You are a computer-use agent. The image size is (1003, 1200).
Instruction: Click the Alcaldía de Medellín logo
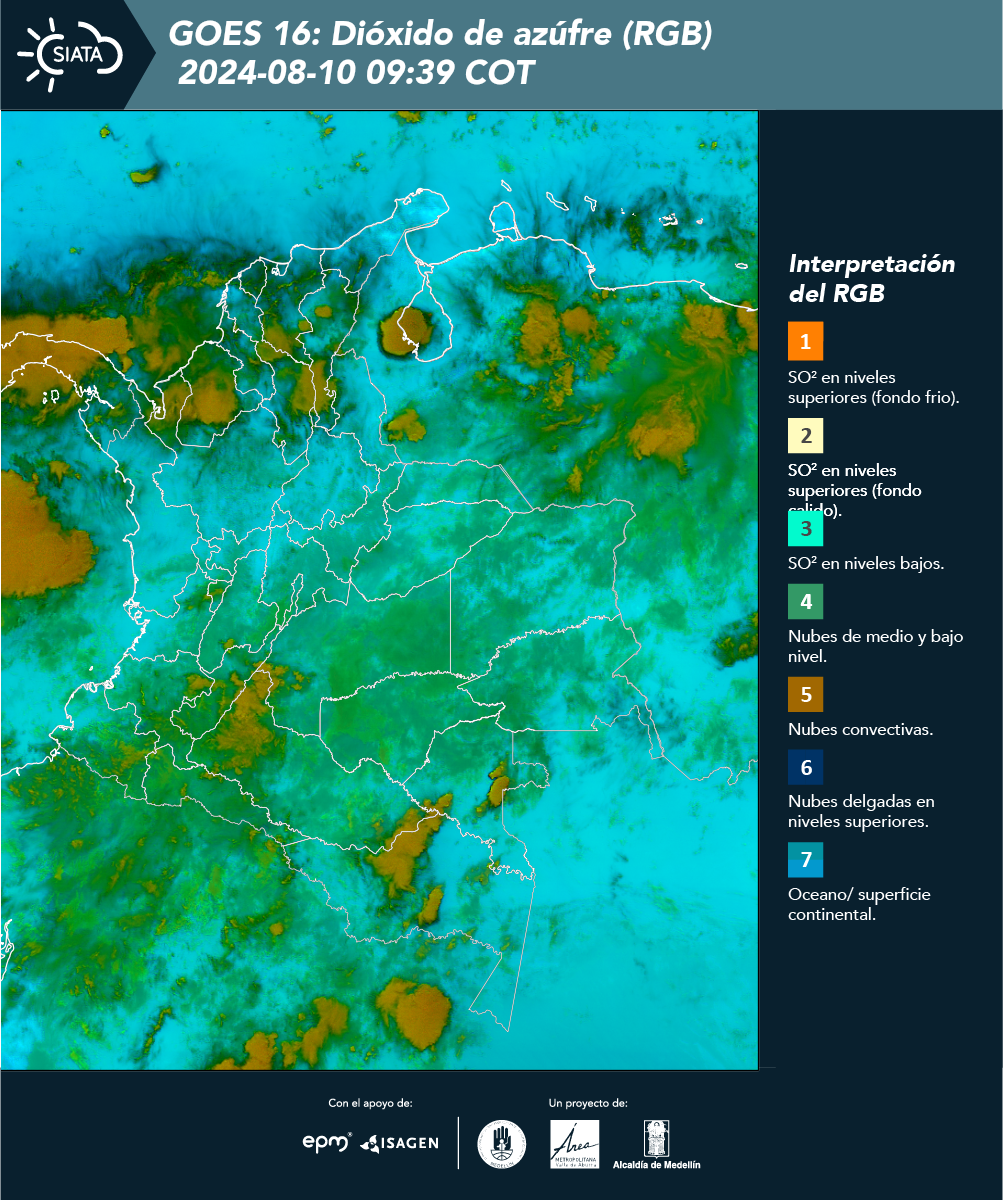[x=656, y=1144]
